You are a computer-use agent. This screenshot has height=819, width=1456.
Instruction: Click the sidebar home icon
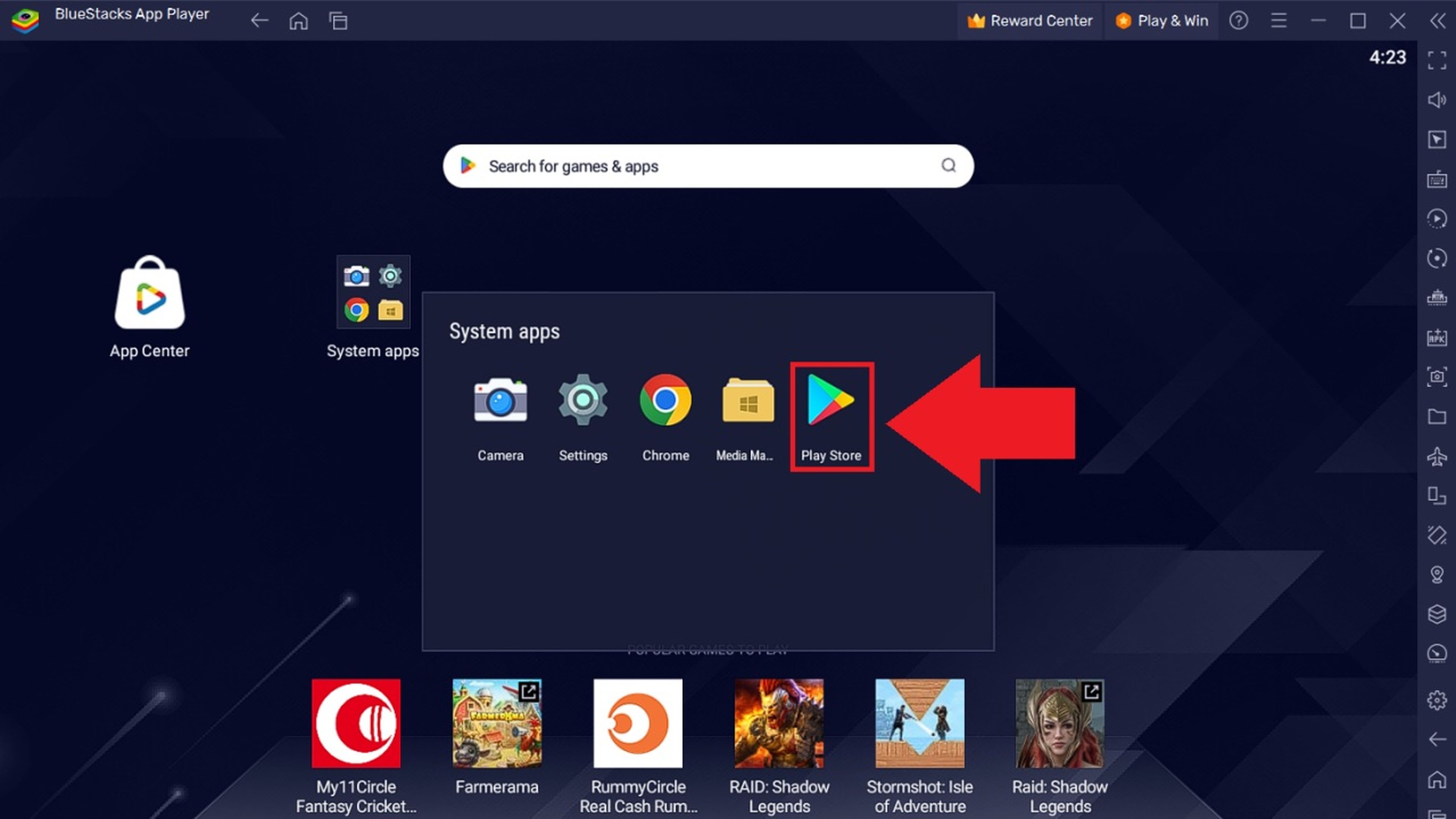(x=1437, y=780)
